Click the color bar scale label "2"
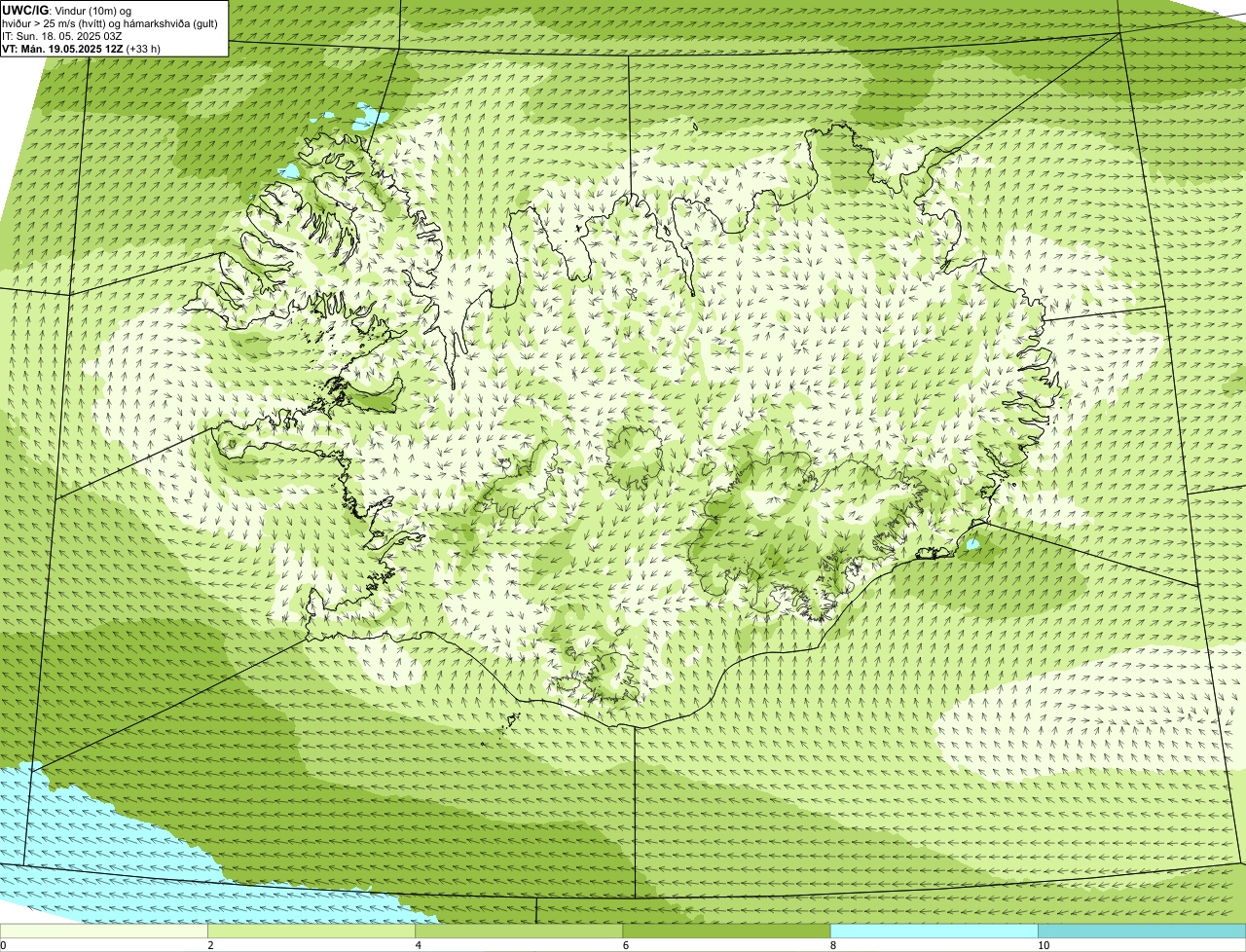Screen dimensions: 1246x952 point(211,945)
